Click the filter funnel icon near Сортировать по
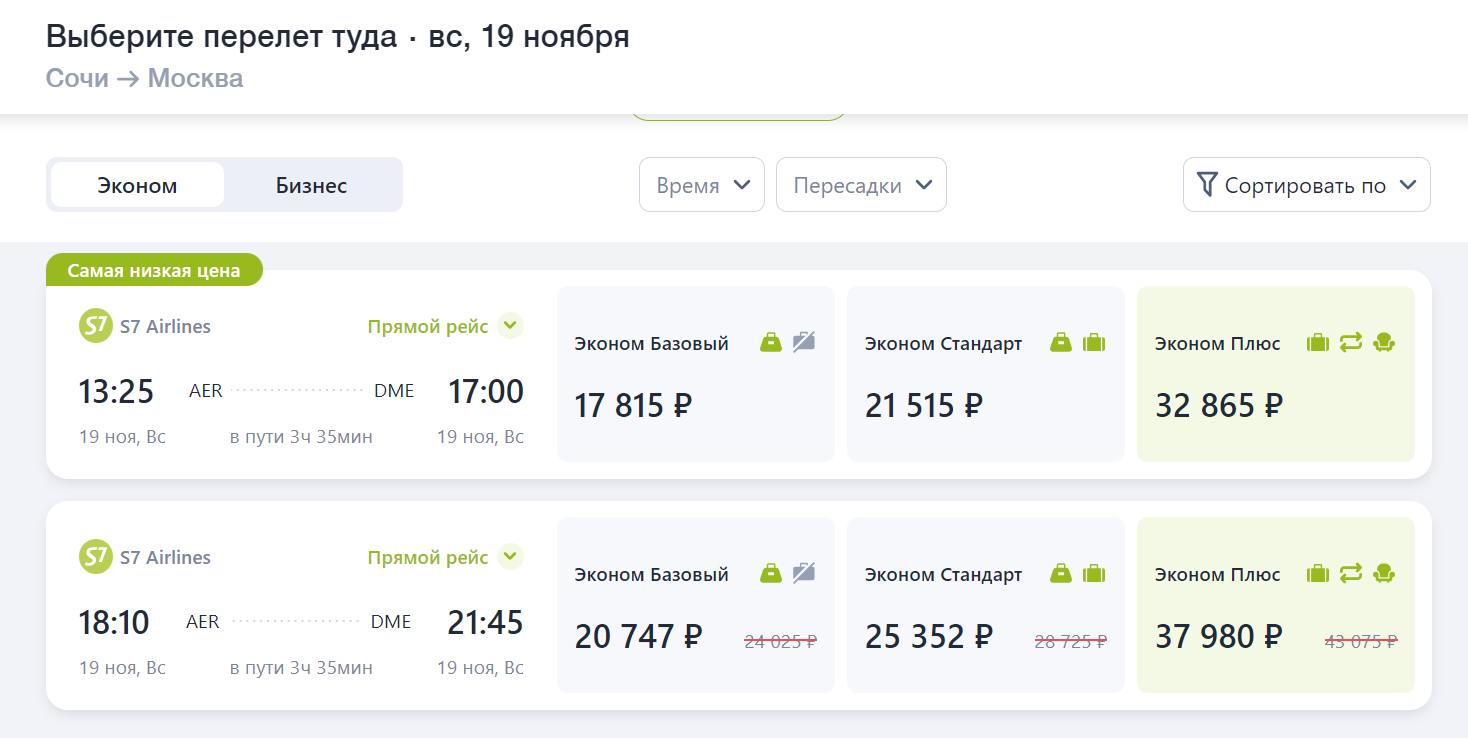Screen dimensions: 1468x738 (1207, 184)
